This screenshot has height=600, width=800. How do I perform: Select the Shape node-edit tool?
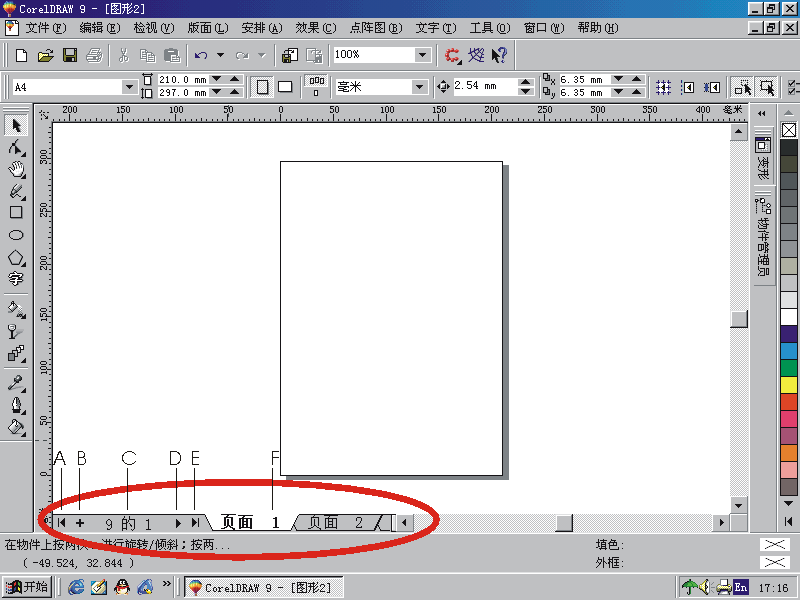(16, 147)
